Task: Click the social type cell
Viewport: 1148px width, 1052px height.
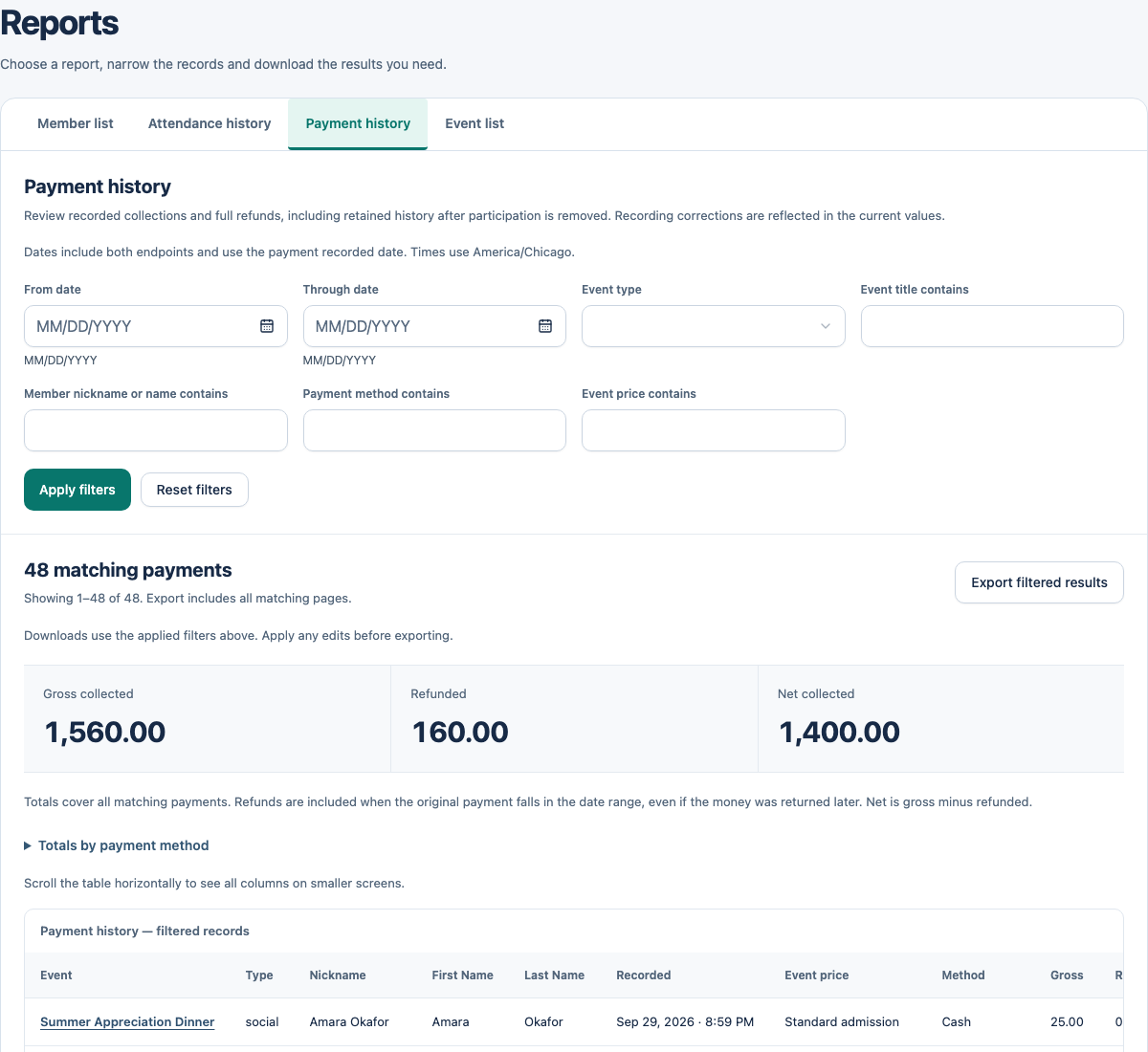Action: [x=262, y=1021]
